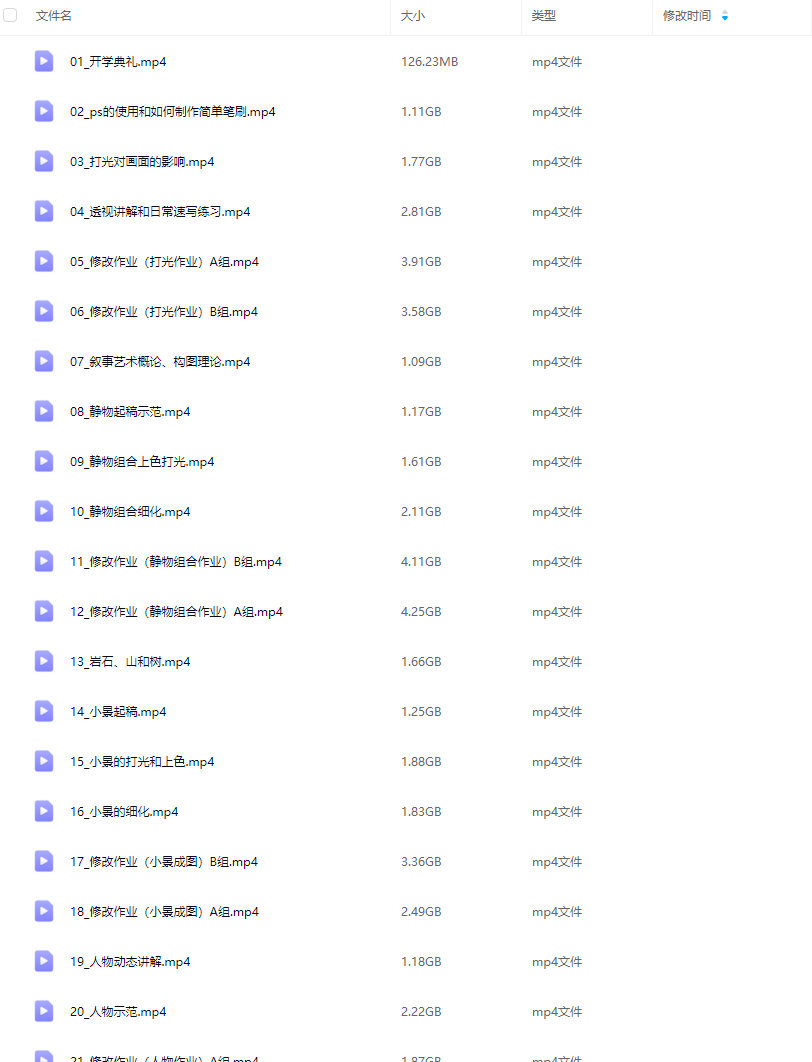
Task: Click video icon for 19_人物动态讲解.mp4
Action: coord(44,961)
